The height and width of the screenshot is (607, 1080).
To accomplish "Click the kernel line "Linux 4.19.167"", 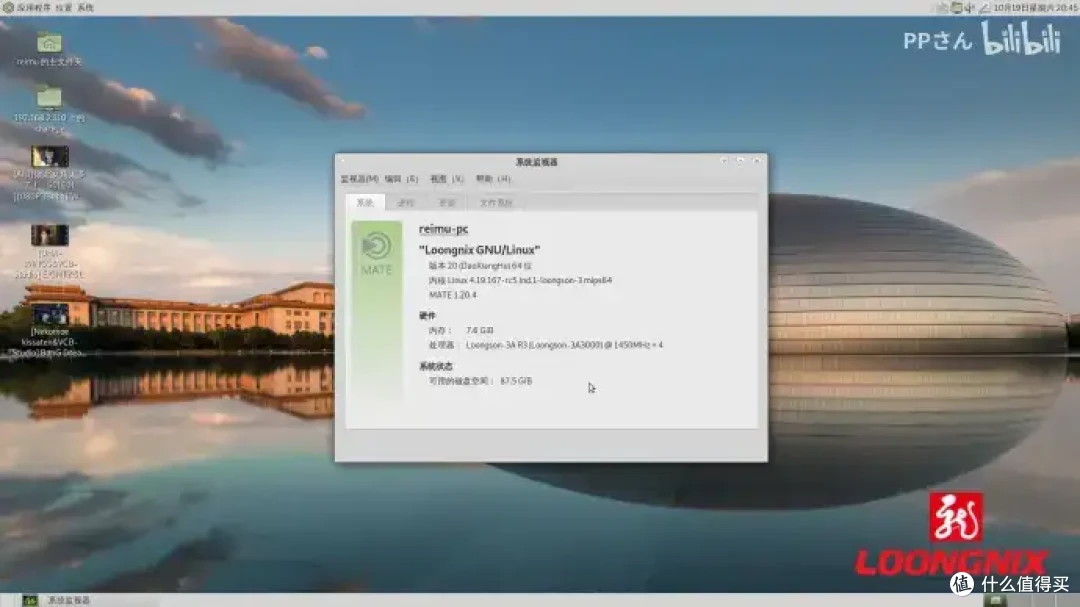I will click(520, 280).
